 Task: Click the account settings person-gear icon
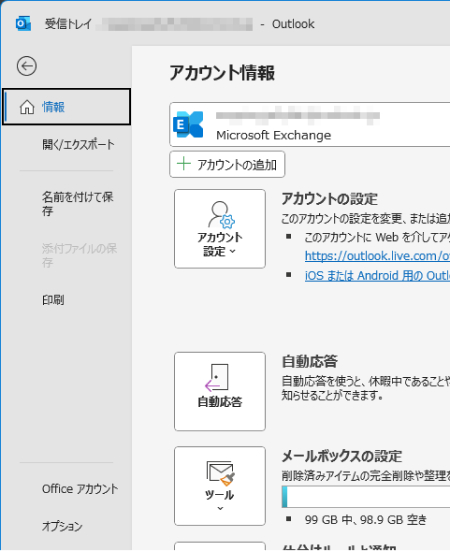221,214
